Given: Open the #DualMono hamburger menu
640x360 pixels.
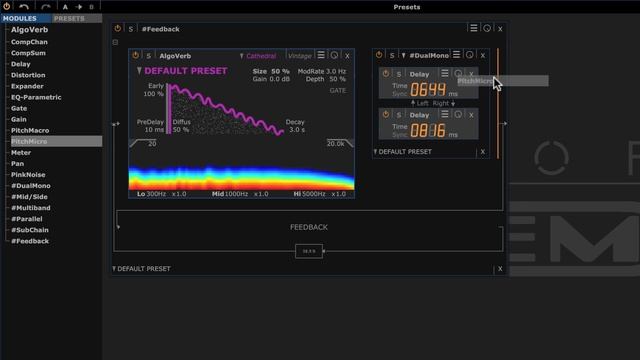Looking at the screenshot, I should tap(456, 54).
